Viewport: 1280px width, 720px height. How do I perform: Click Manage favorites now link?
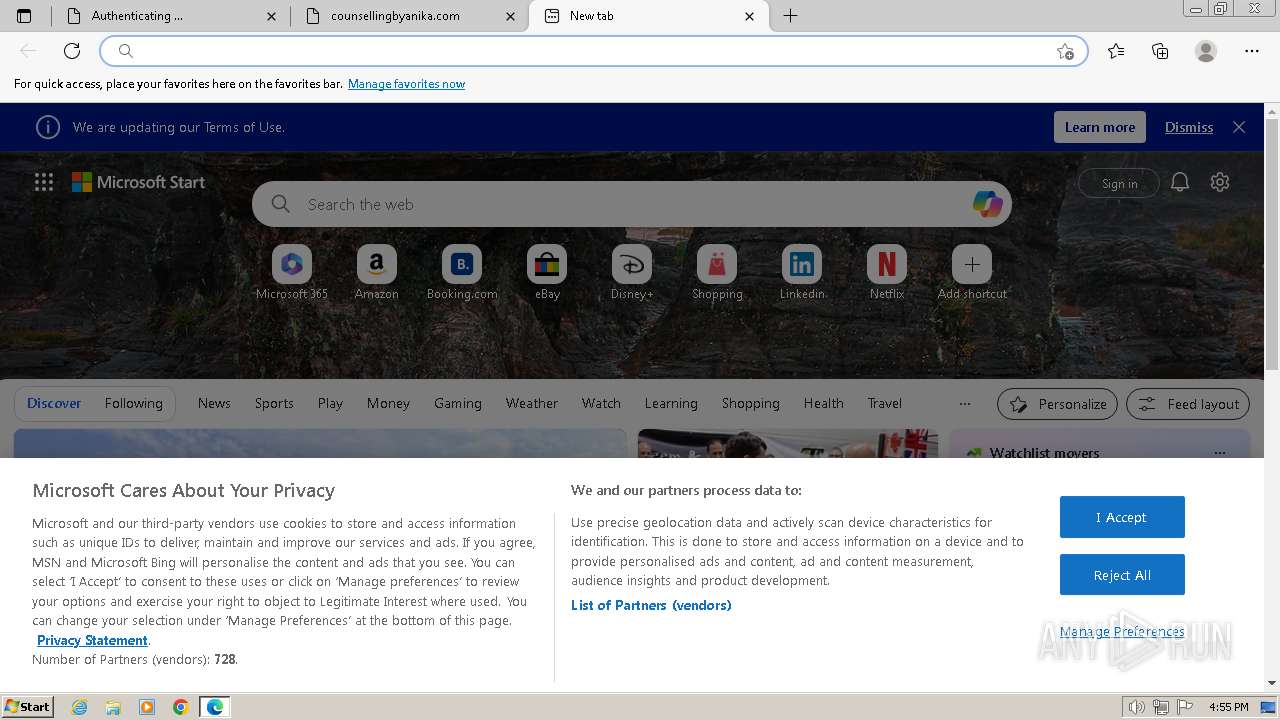pyautogui.click(x=406, y=84)
